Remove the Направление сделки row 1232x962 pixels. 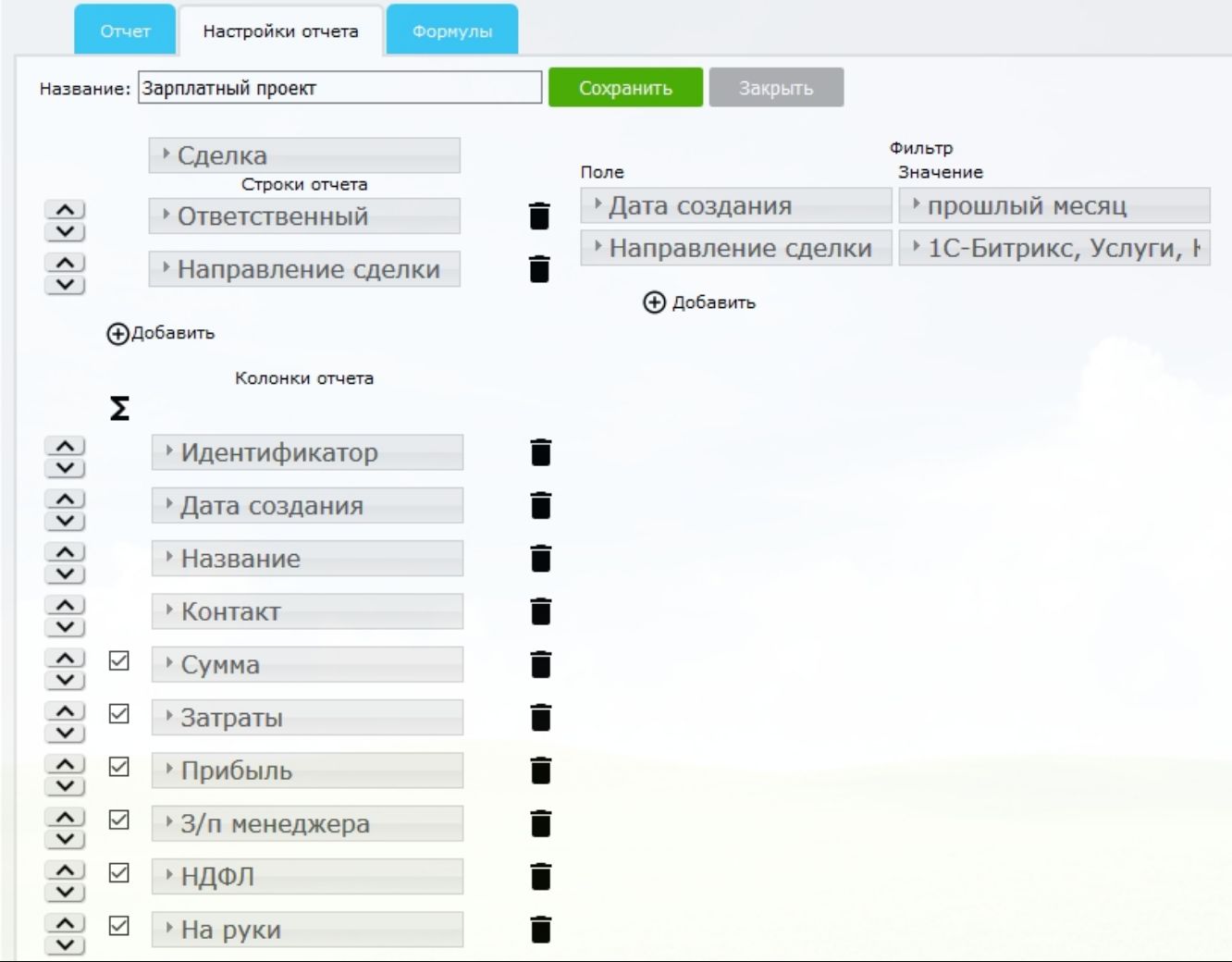[x=541, y=269]
